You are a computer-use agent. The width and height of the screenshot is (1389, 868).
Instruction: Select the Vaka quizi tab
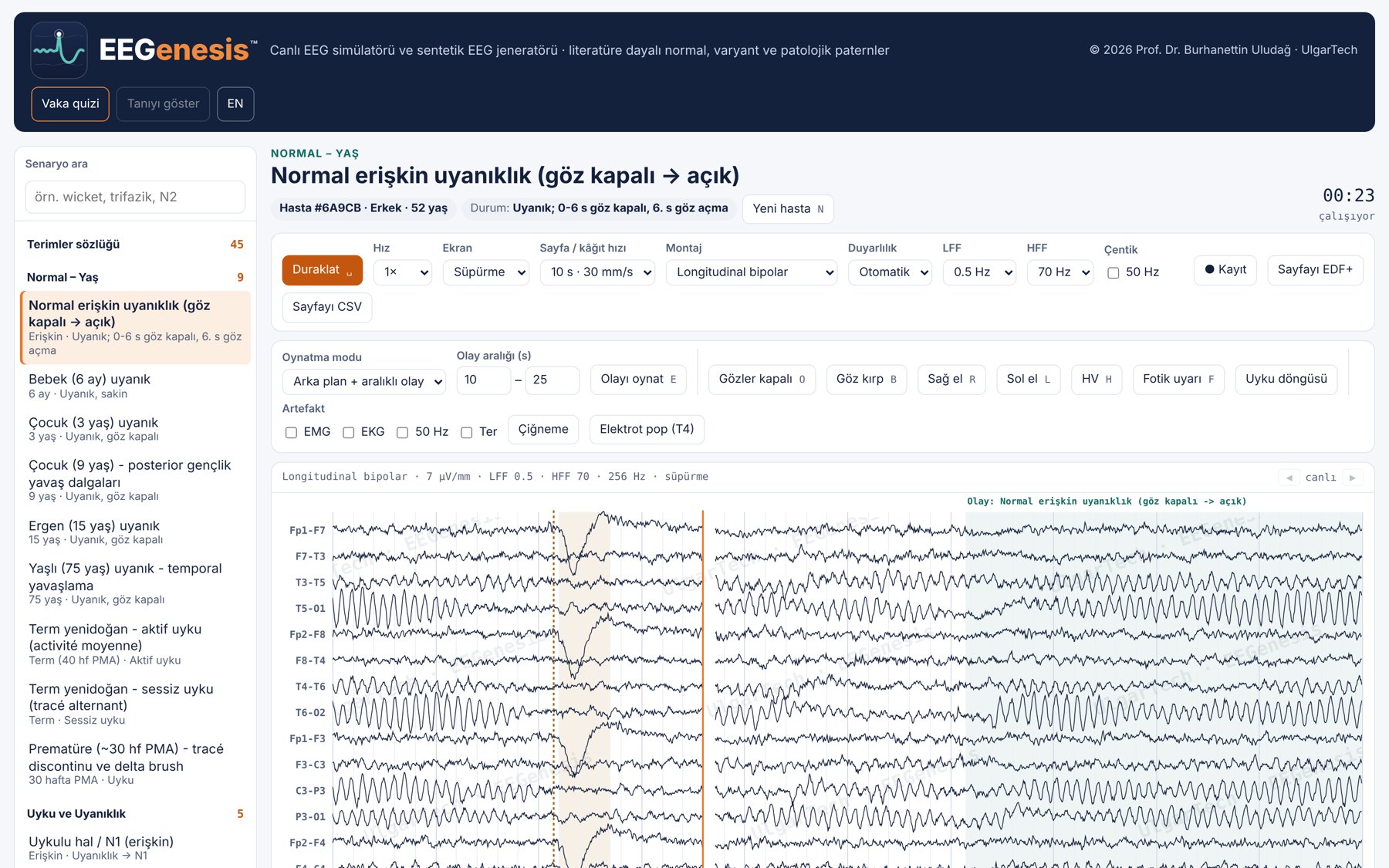tap(70, 104)
